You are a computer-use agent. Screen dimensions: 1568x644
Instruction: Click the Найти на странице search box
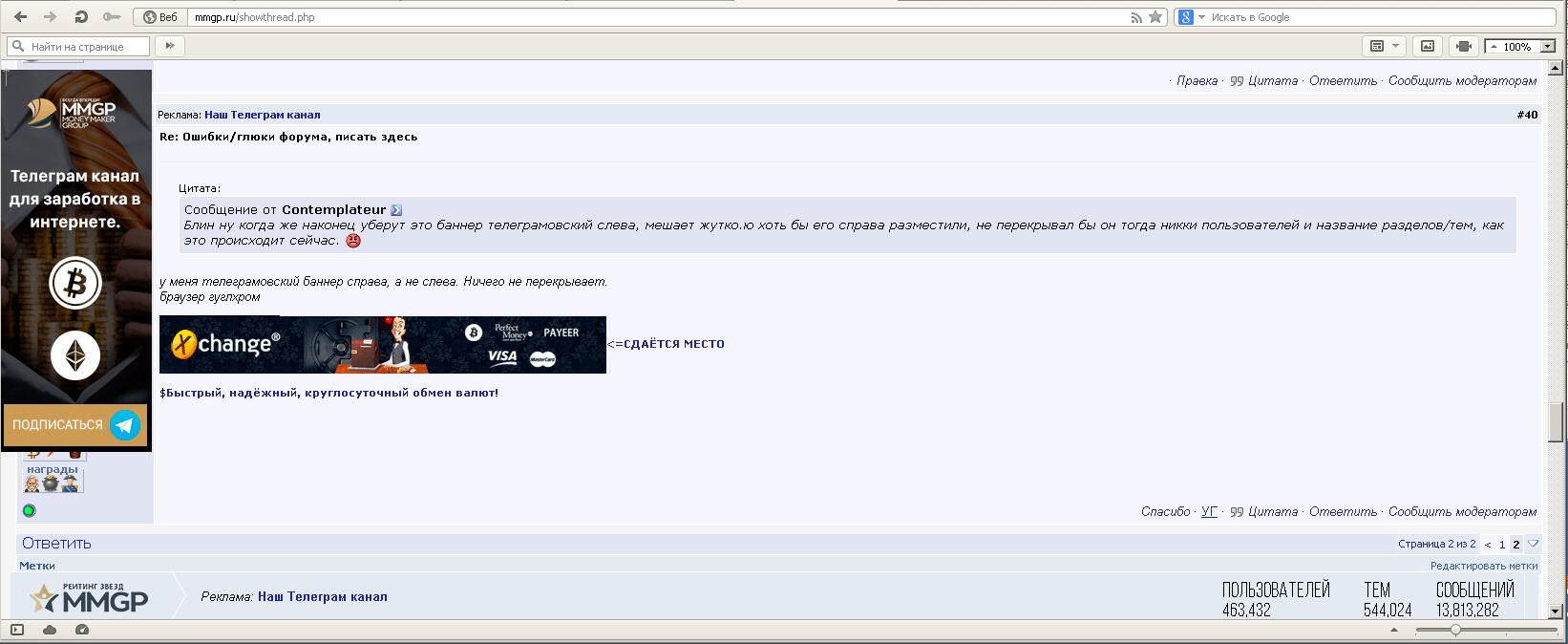pyautogui.click(x=79, y=46)
